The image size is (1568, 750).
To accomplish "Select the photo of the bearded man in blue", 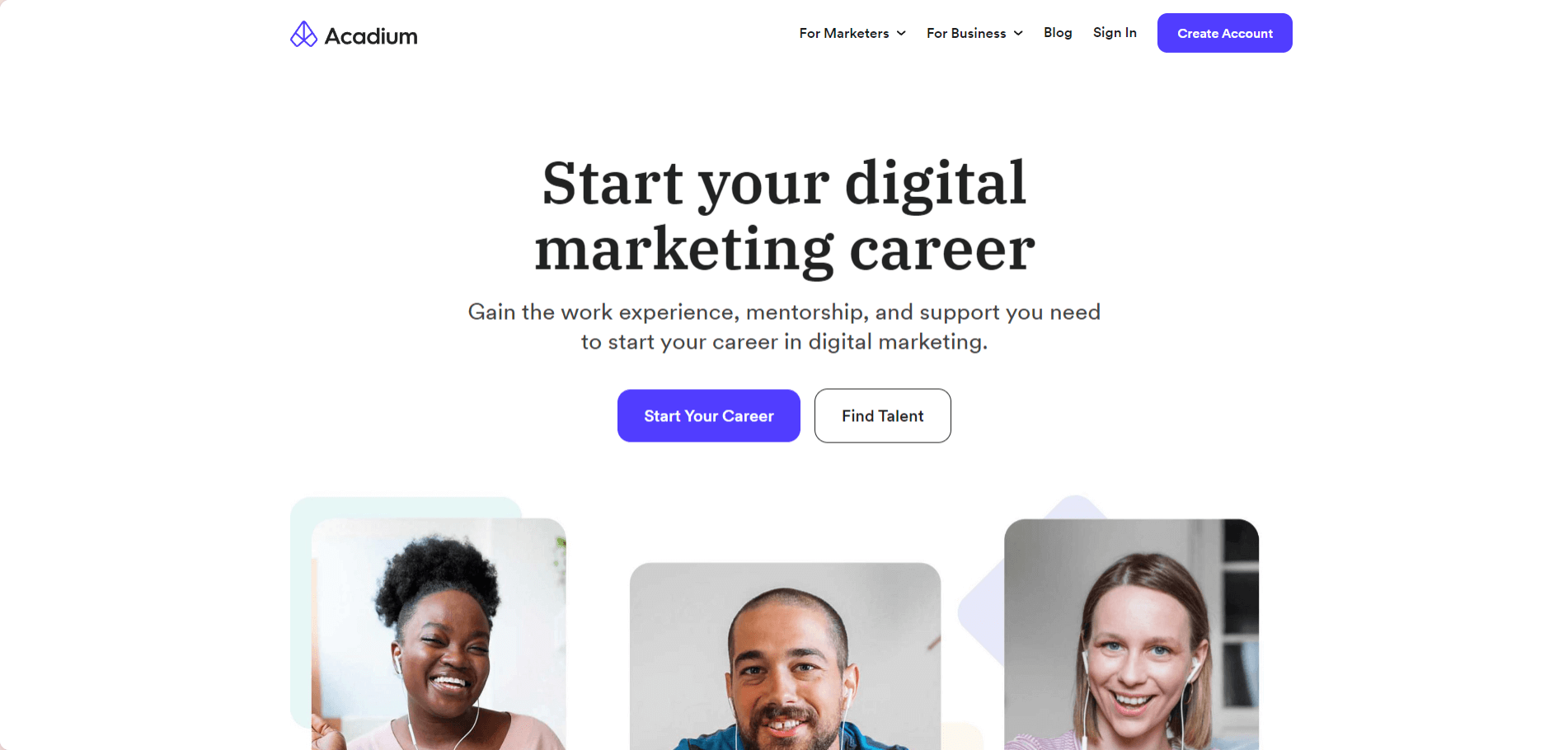I will [785, 656].
